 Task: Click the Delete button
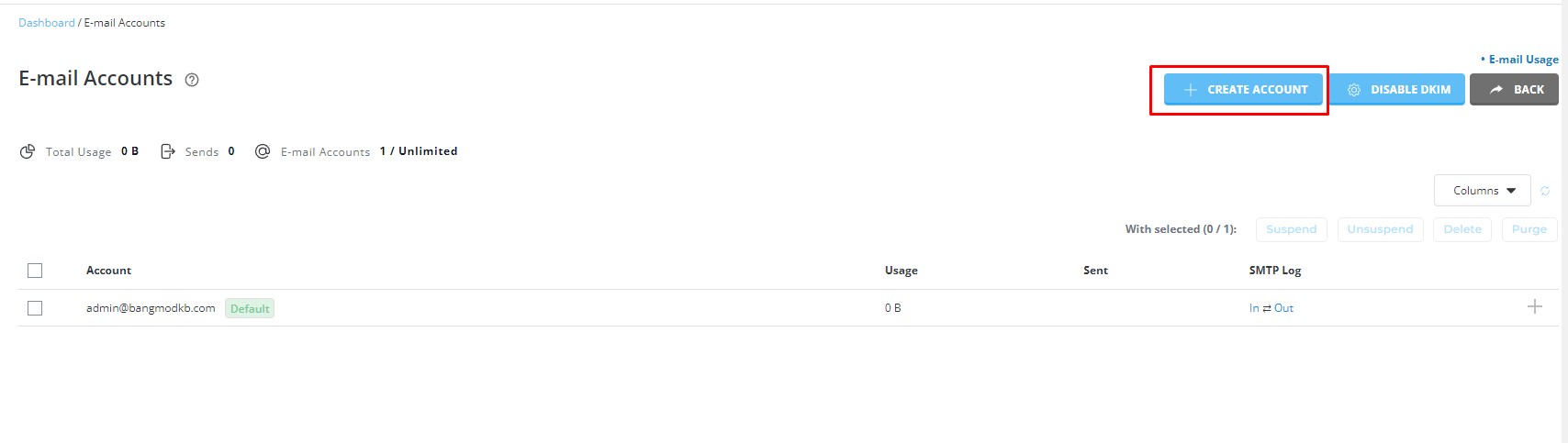click(x=1462, y=229)
